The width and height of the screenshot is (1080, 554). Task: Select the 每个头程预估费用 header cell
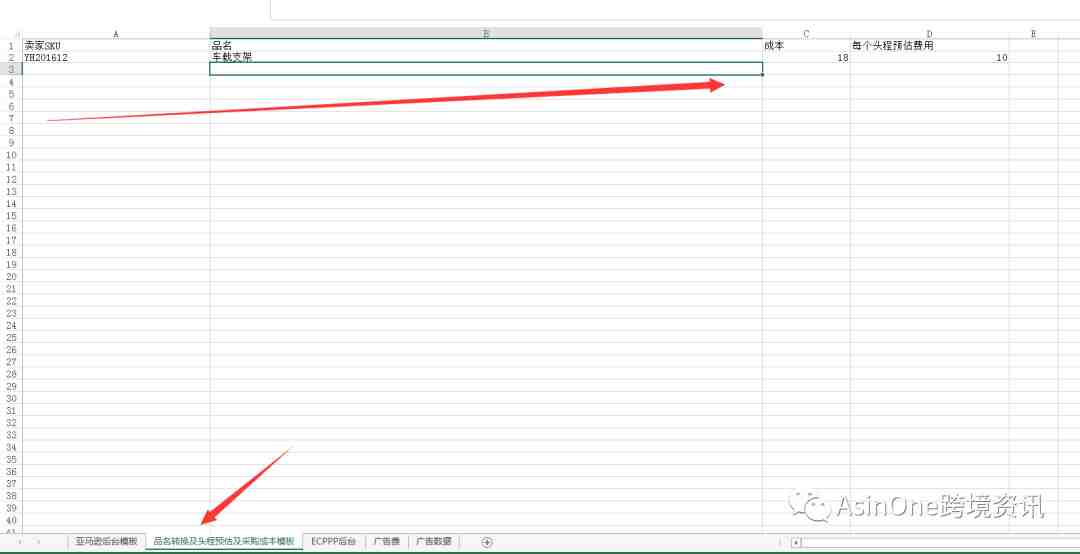pyautogui.click(x=929, y=46)
